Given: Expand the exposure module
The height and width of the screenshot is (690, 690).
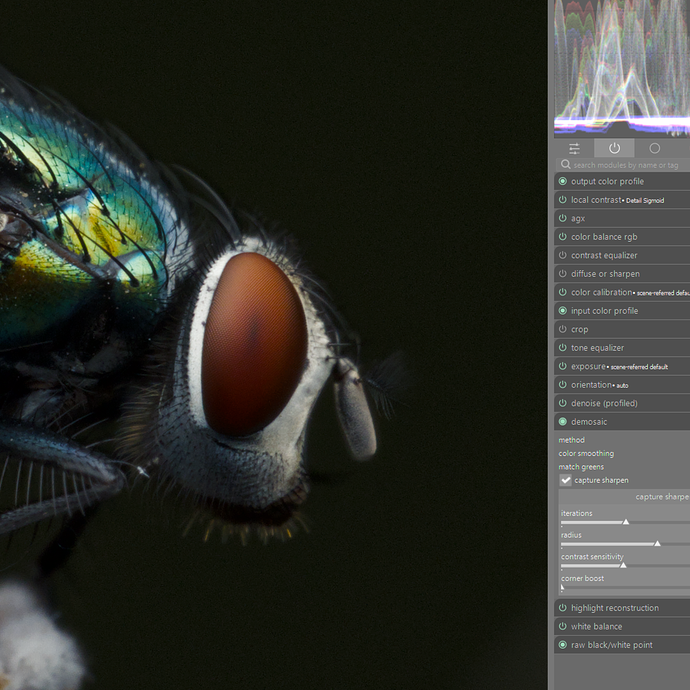Looking at the screenshot, I should click(x=588, y=366).
